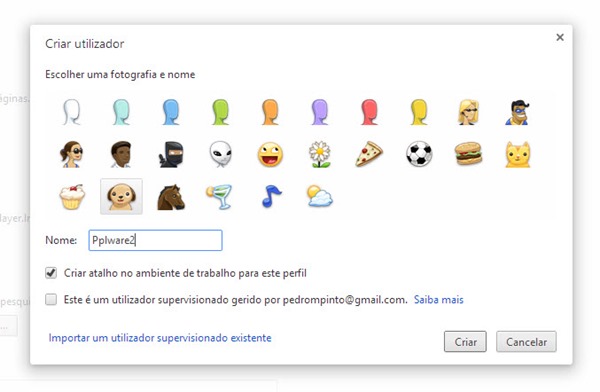This screenshot has height=392, width=600.
Task: Choose the horse avatar
Action: tap(171, 197)
